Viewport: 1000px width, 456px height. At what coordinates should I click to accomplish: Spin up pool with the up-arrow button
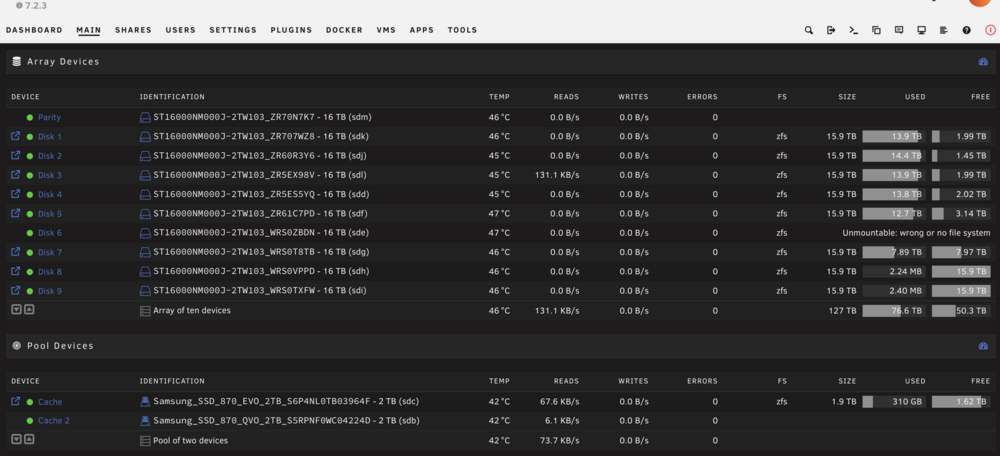29,439
